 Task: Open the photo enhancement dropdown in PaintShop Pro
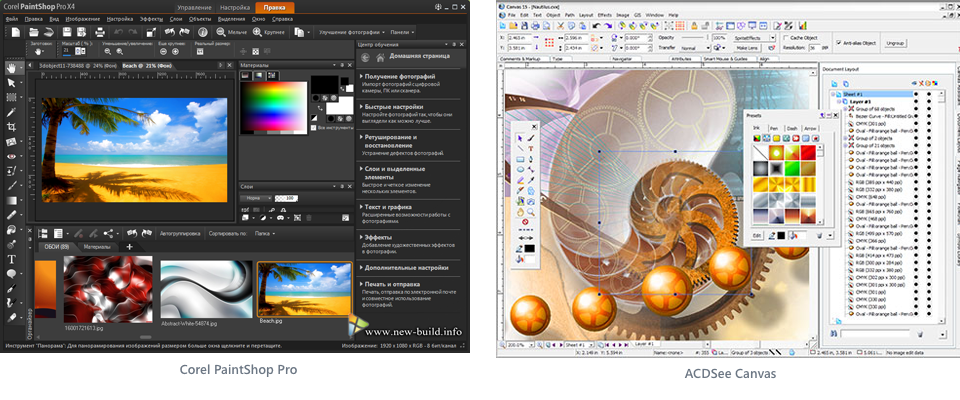pyautogui.click(x=352, y=32)
